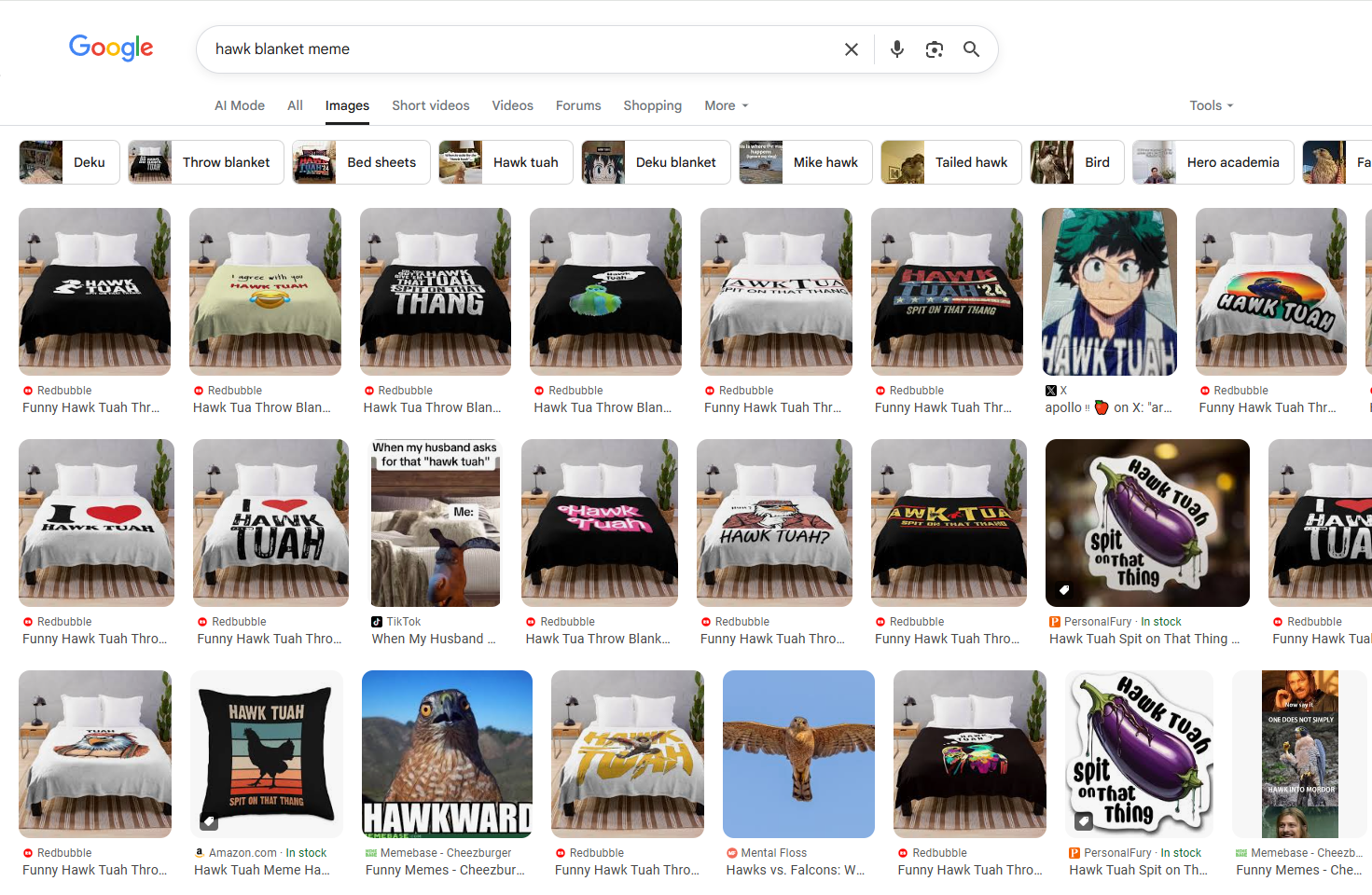Open the frog on black blanket image

pyautogui.click(x=605, y=292)
